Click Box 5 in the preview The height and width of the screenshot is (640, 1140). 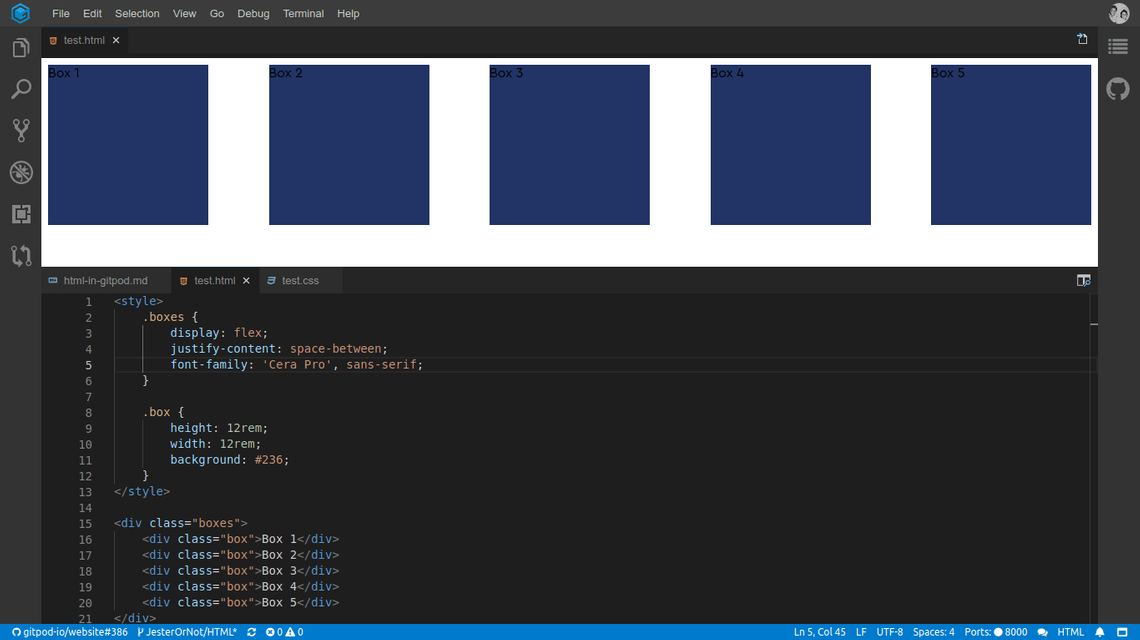coord(1011,145)
